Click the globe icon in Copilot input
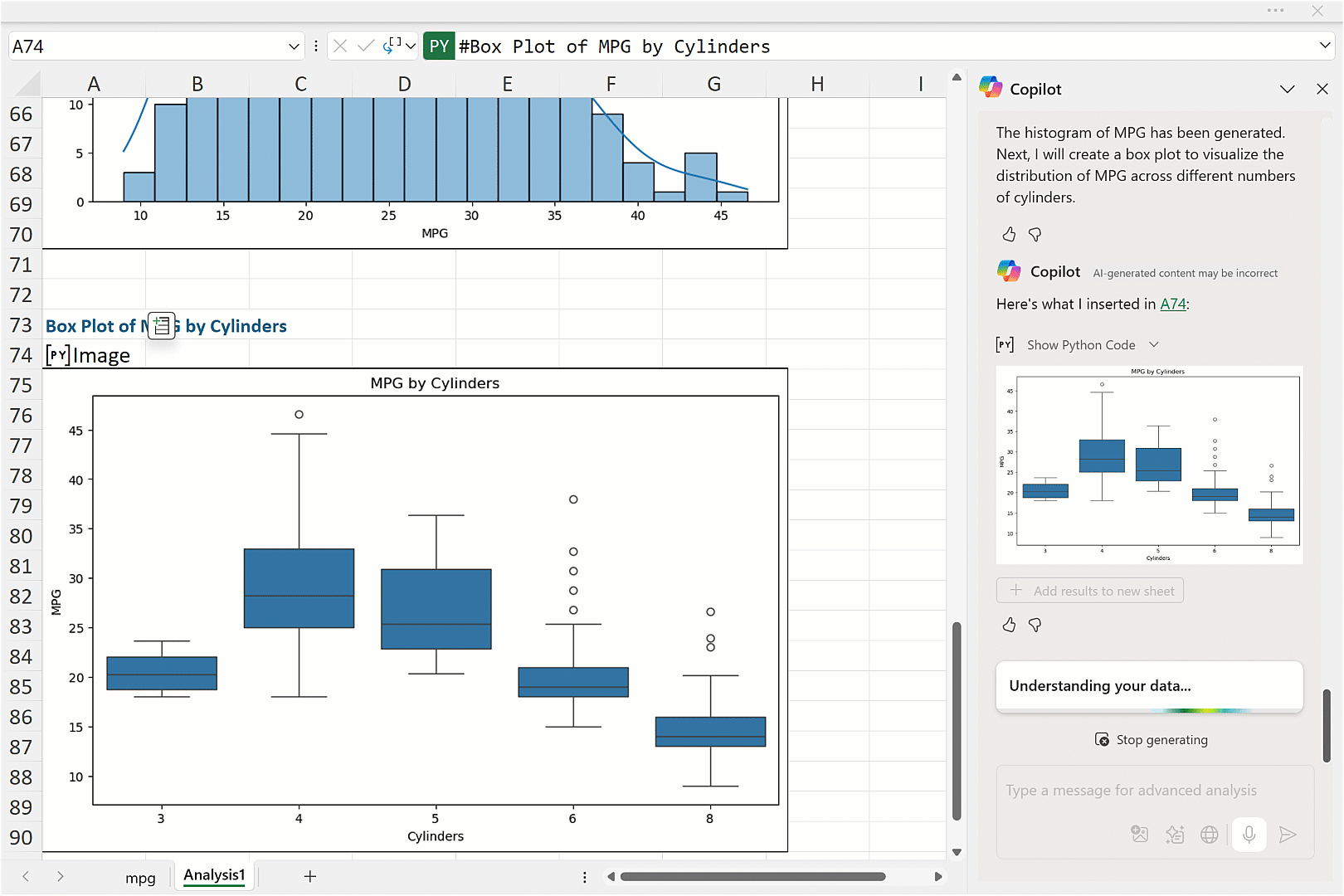 click(1210, 835)
